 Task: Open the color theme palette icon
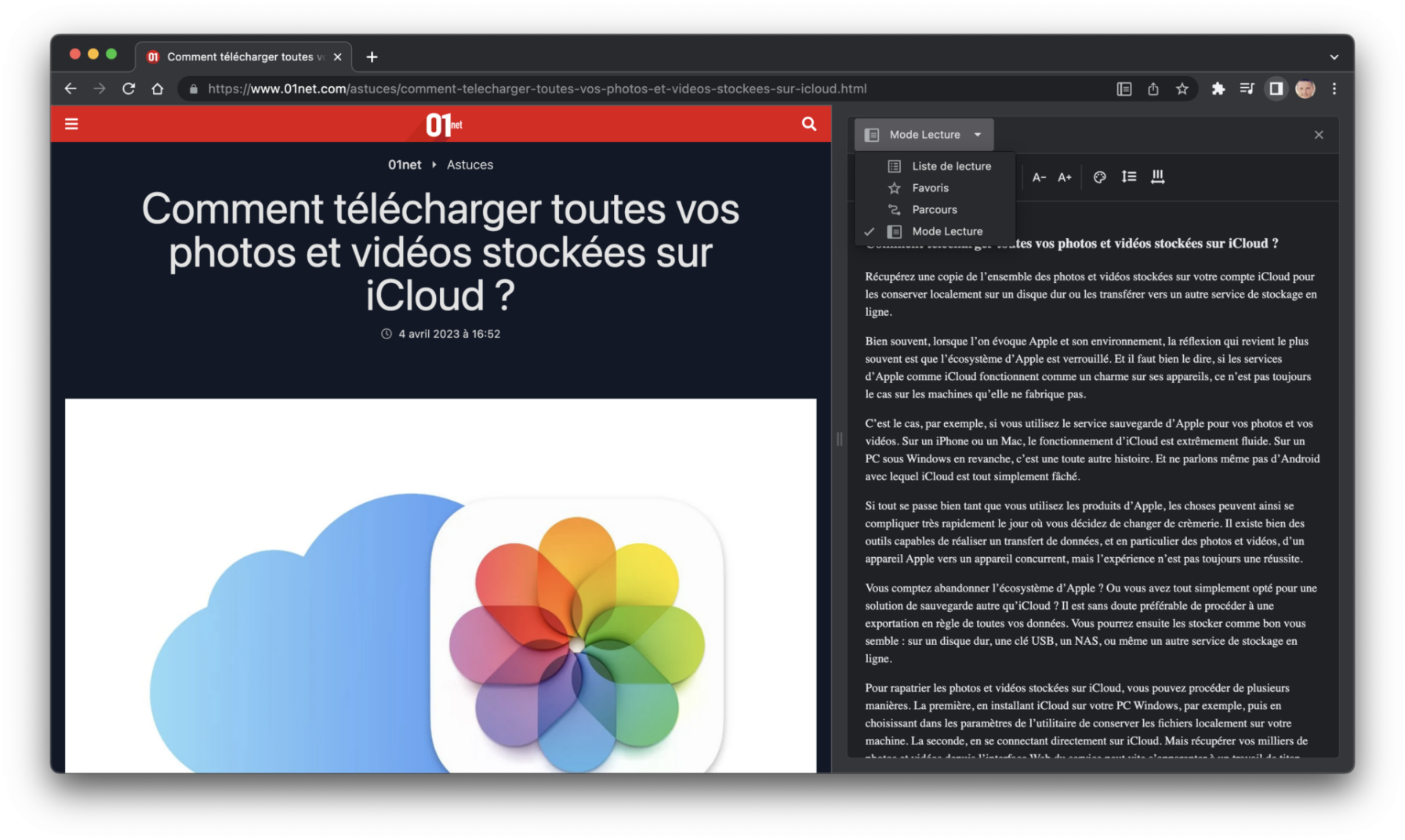1099,177
